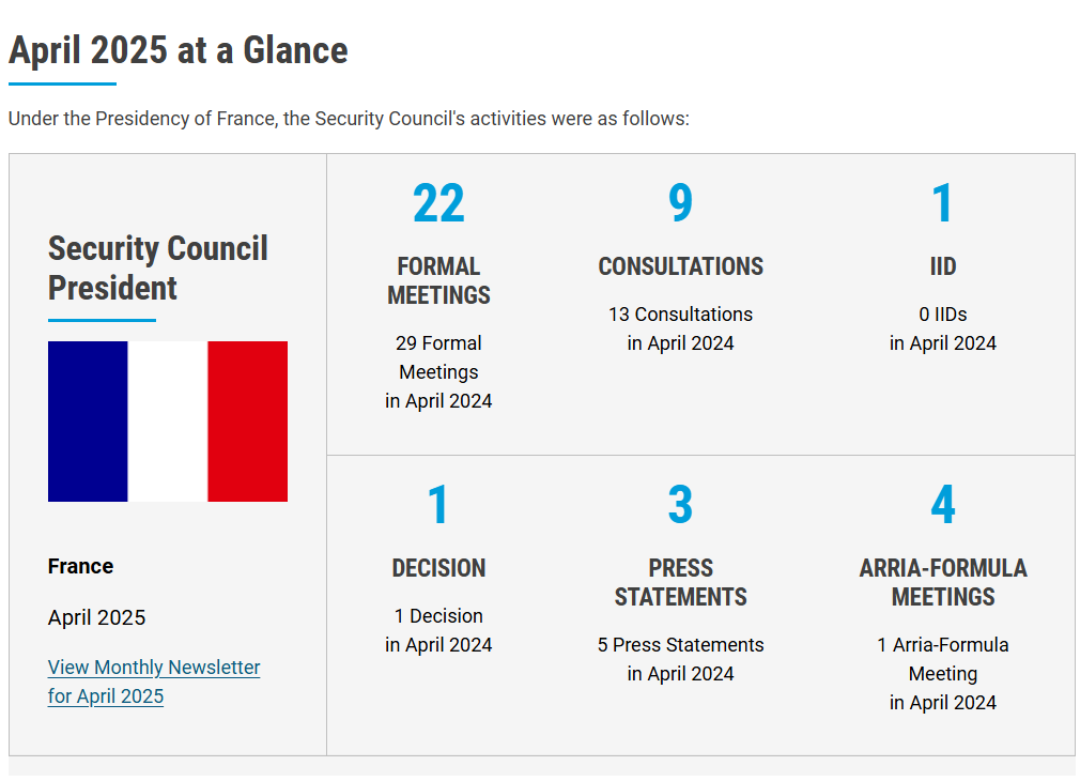
Task: Click the "5 Press Statements in April 2024" text
Action: pos(680,659)
